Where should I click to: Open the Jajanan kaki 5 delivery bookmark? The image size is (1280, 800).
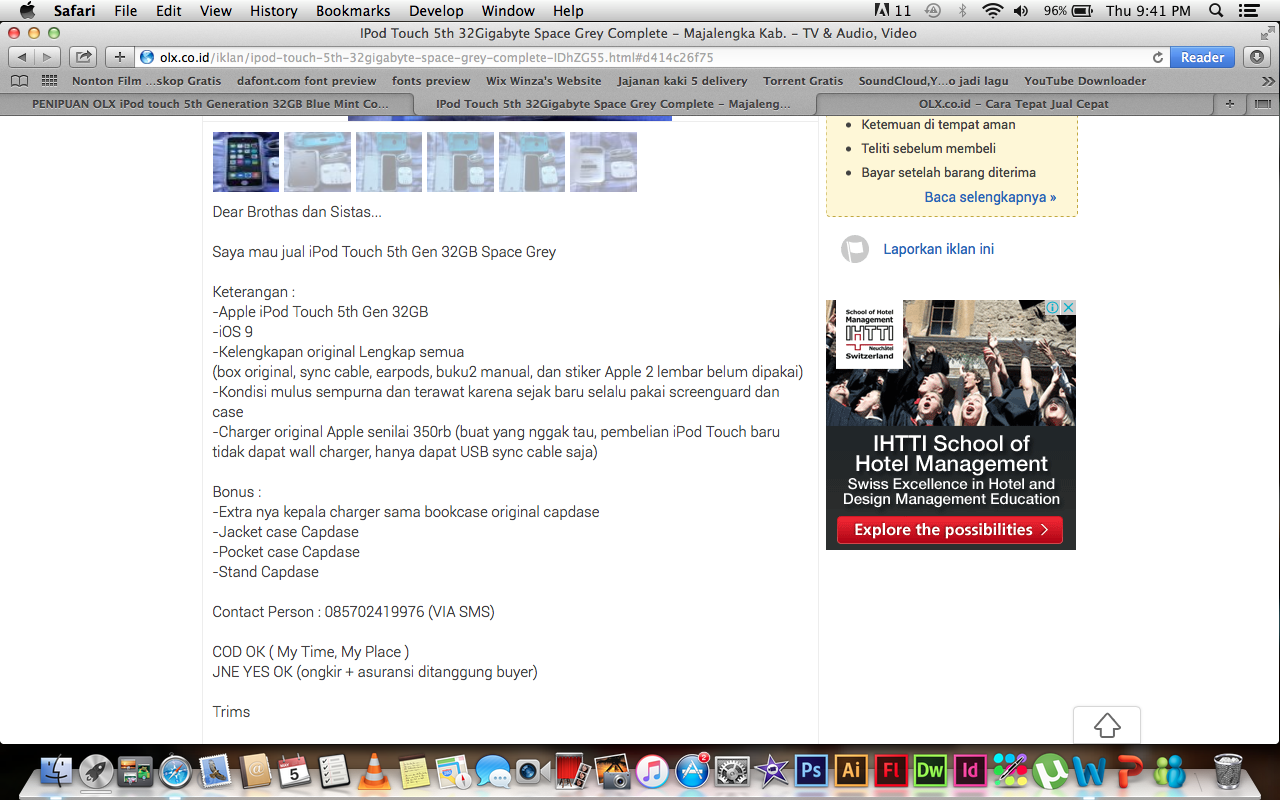(682, 81)
